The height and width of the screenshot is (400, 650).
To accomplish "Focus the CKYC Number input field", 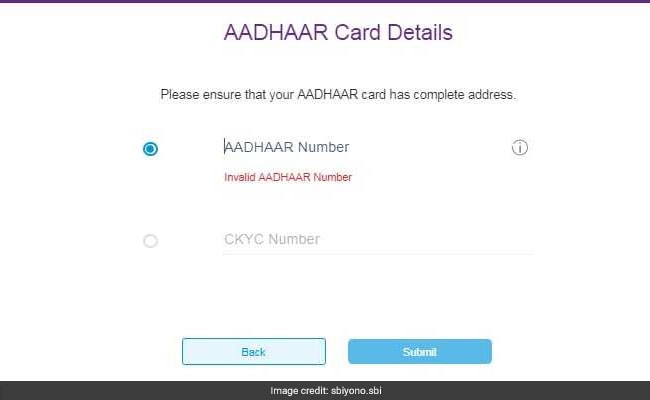I will point(378,240).
